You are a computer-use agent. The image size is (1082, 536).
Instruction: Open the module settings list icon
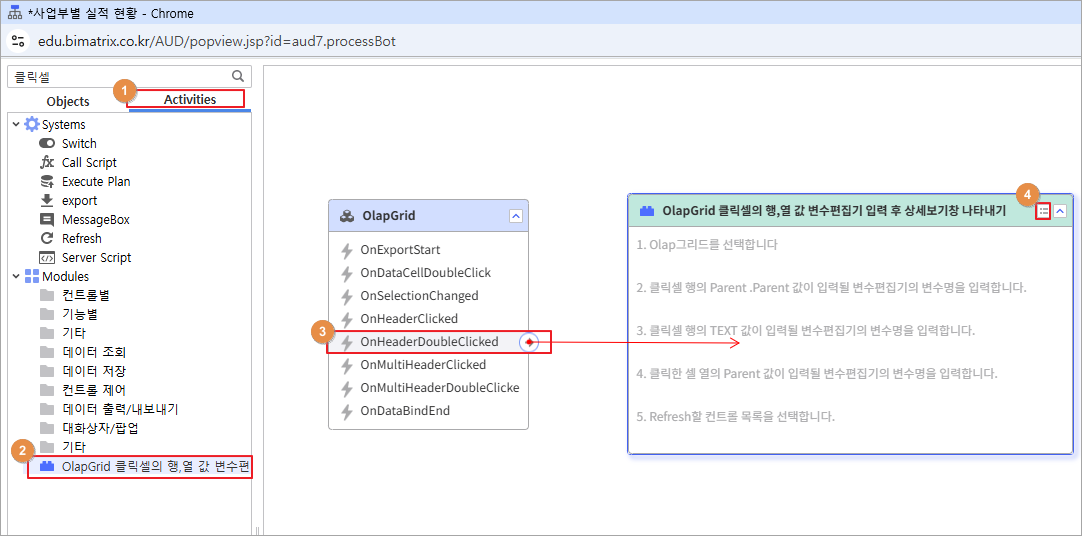(x=1044, y=211)
